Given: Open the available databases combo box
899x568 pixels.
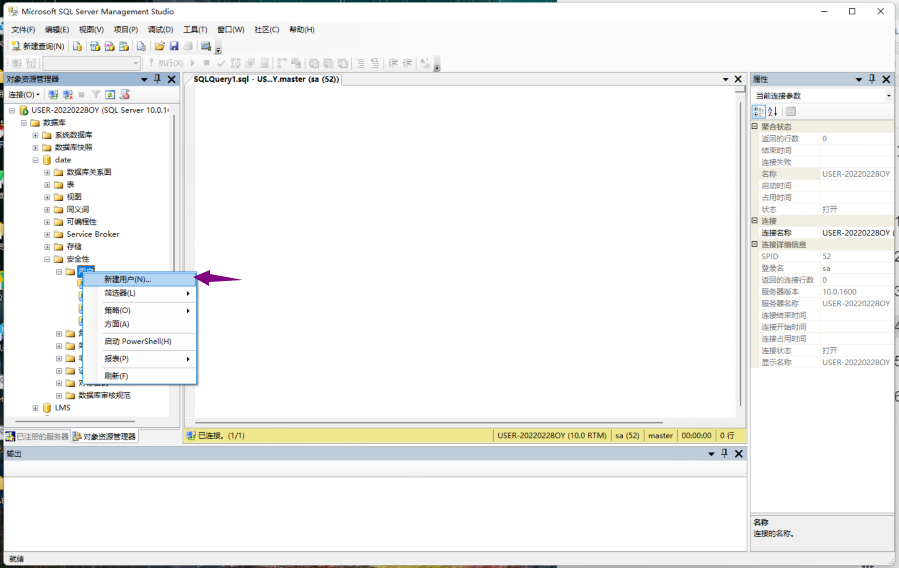Looking at the screenshot, I should pyautogui.click(x=92, y=63).
